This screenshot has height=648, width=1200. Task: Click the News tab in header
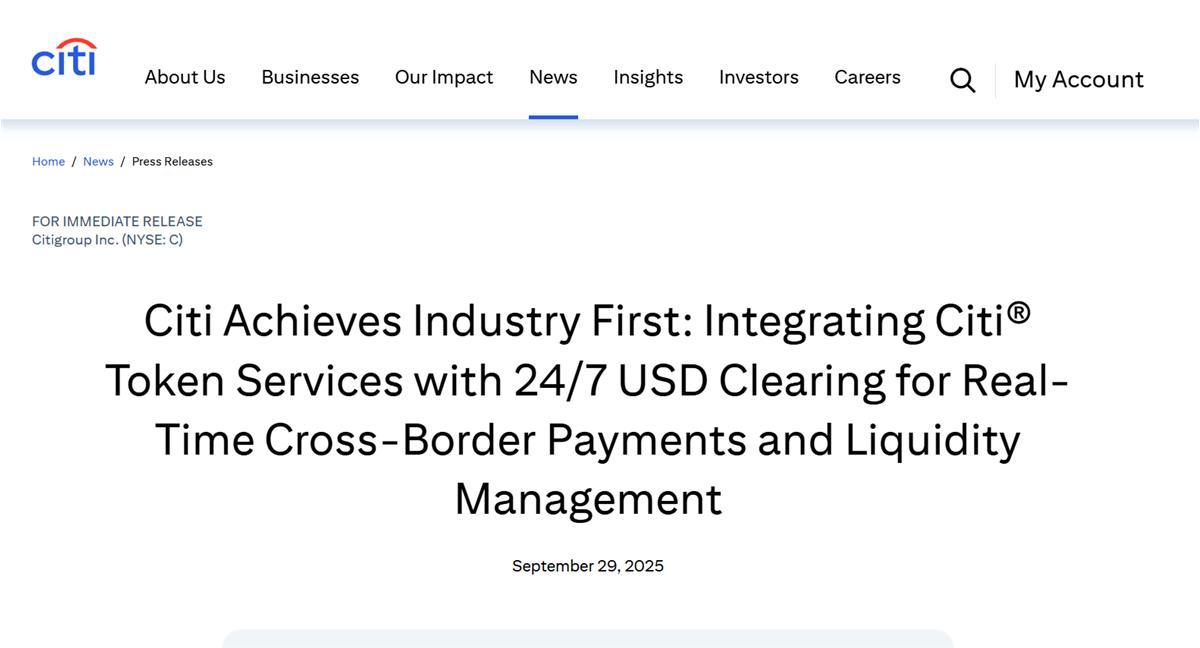pyautogui.click(x=553, y=78)
